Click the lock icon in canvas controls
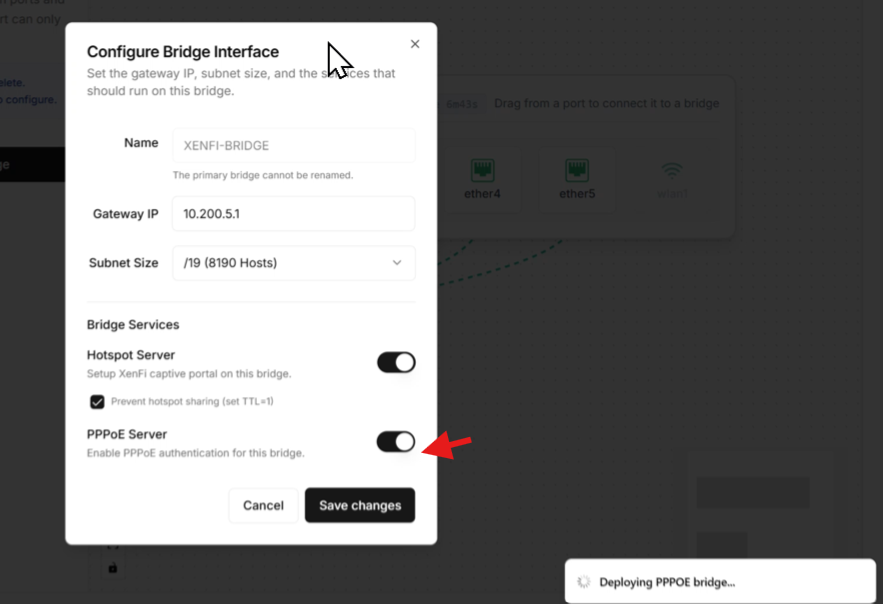This screenshot has width=883, height=604. (x=112, y=568)
